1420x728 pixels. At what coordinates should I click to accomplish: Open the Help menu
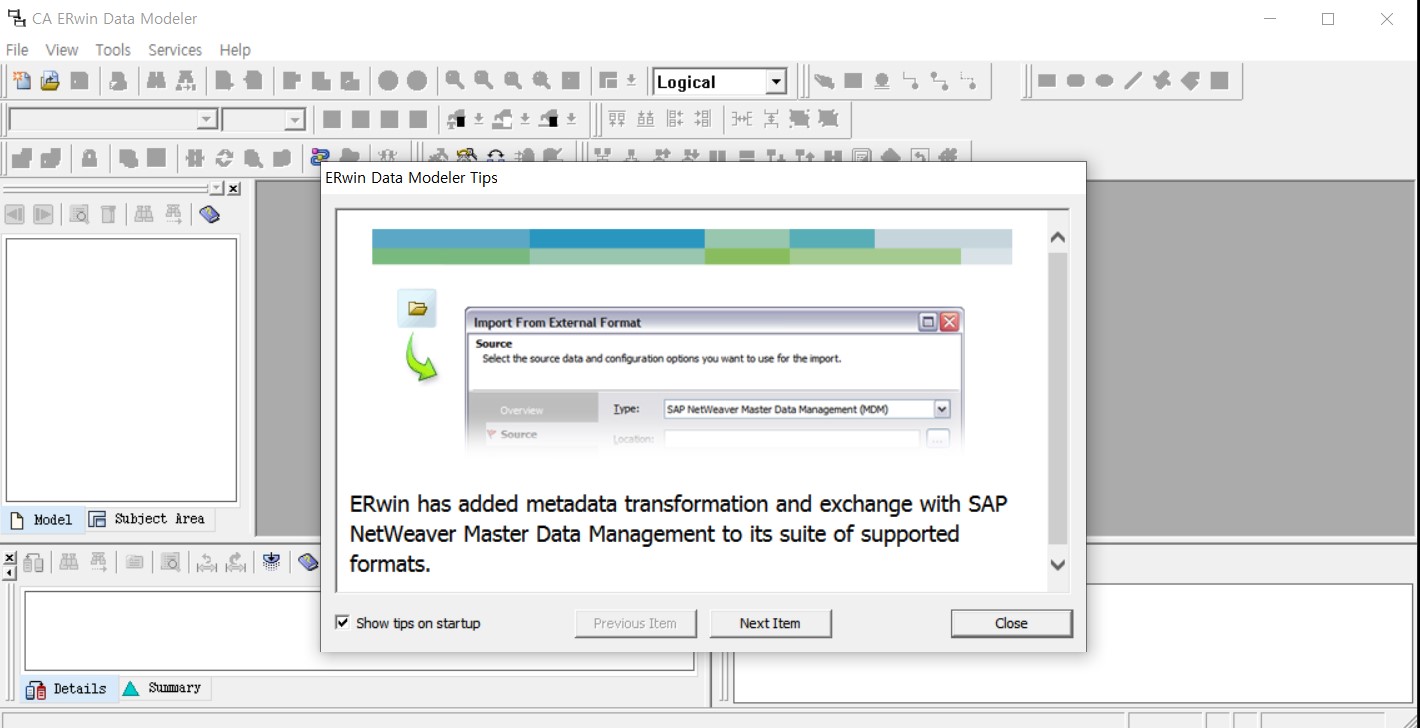pyautogui.click(x=235, y=50)
